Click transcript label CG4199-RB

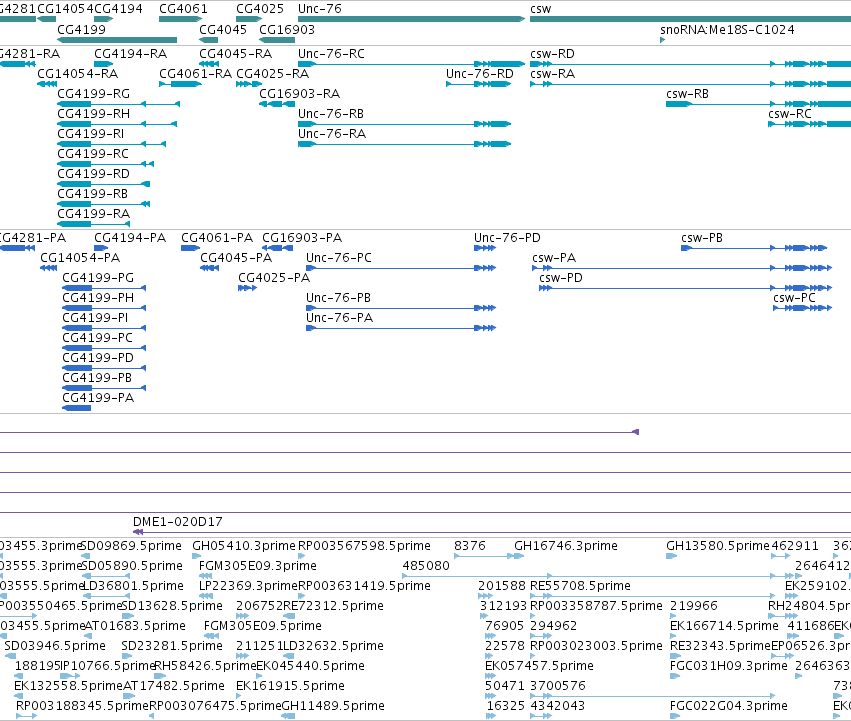click(x=93, y=194)
